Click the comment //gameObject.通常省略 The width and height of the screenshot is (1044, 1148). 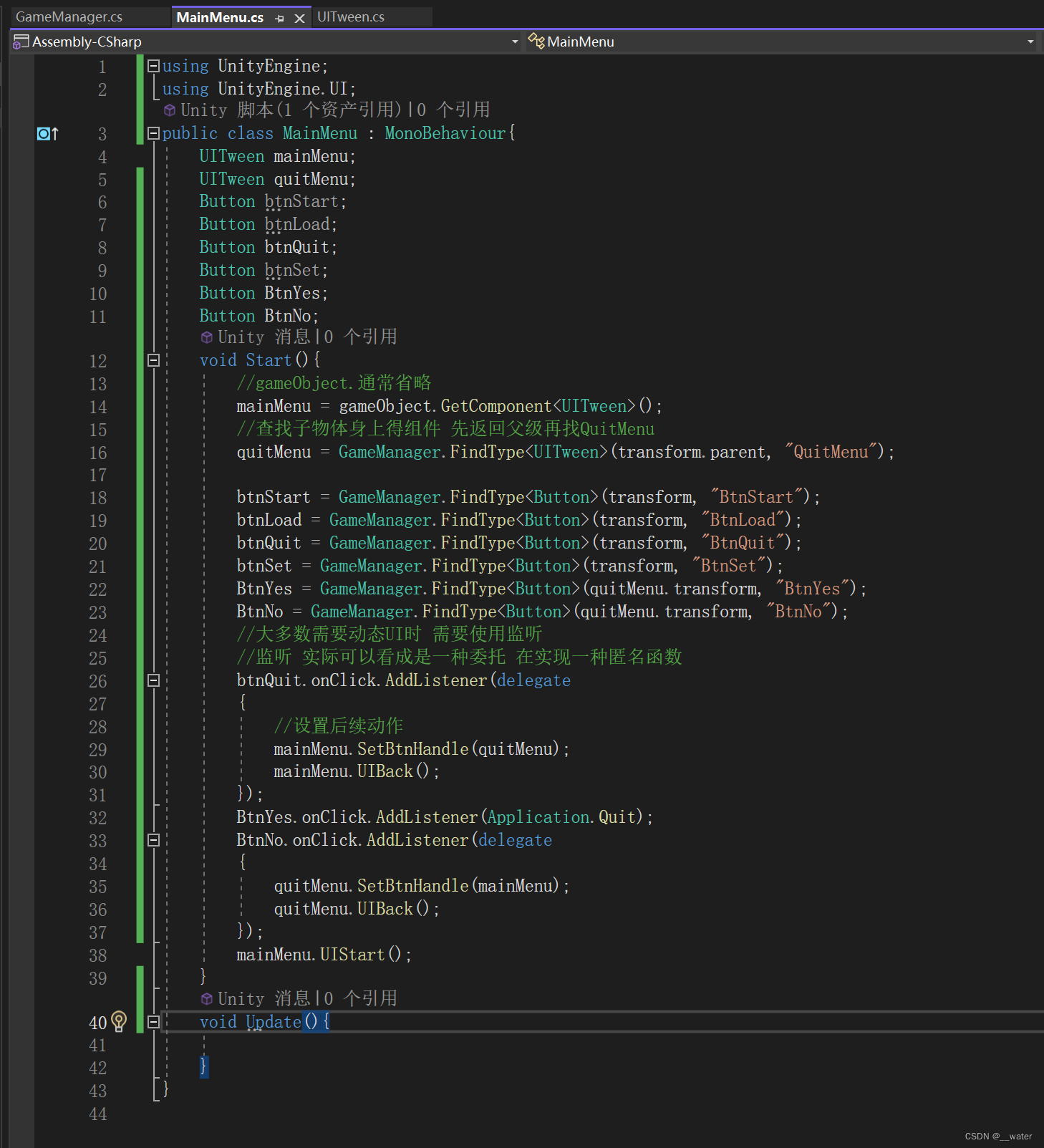334,383
